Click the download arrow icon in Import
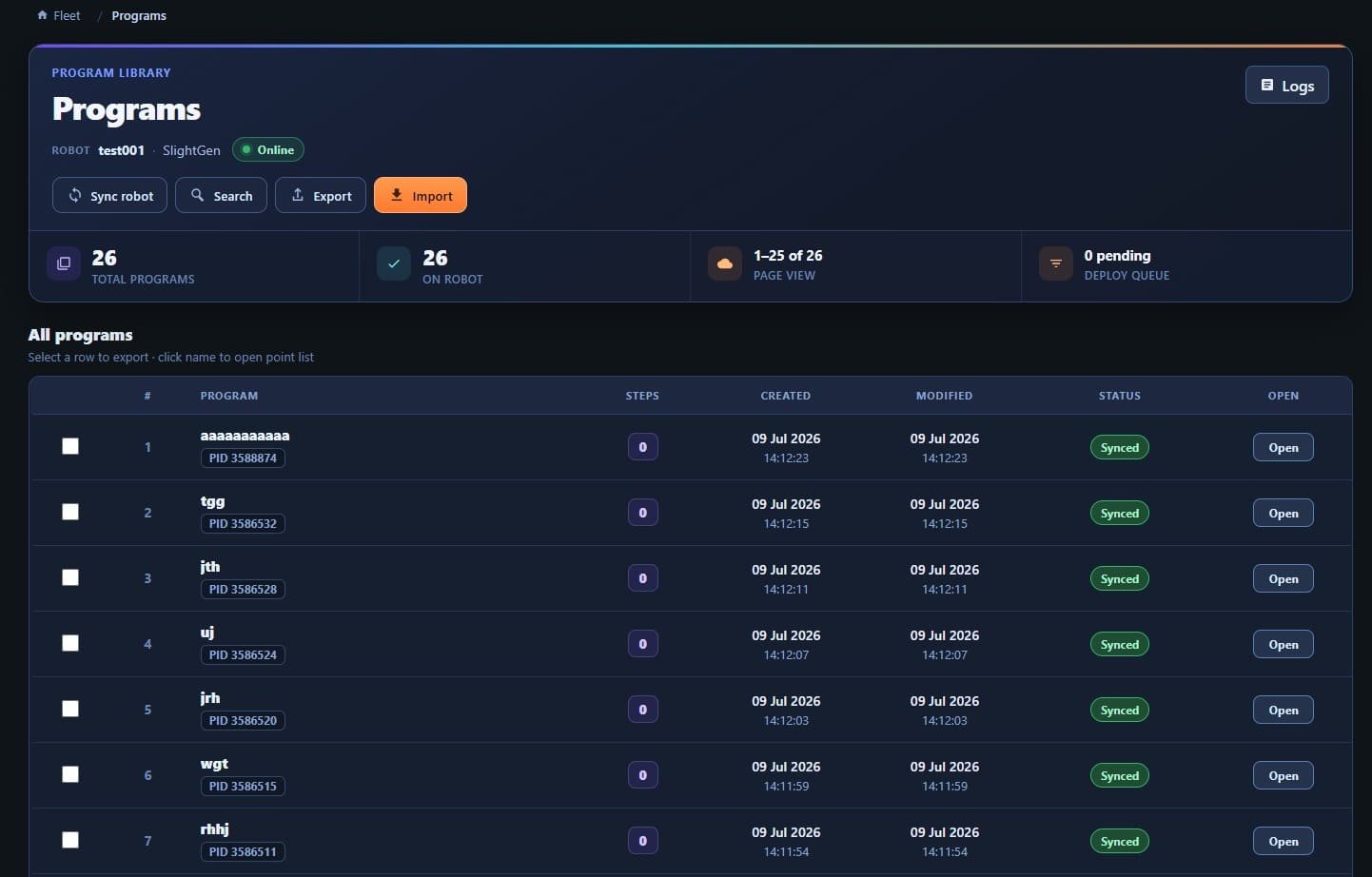This screenshot has height=877, width=1372. pos(397,195)
